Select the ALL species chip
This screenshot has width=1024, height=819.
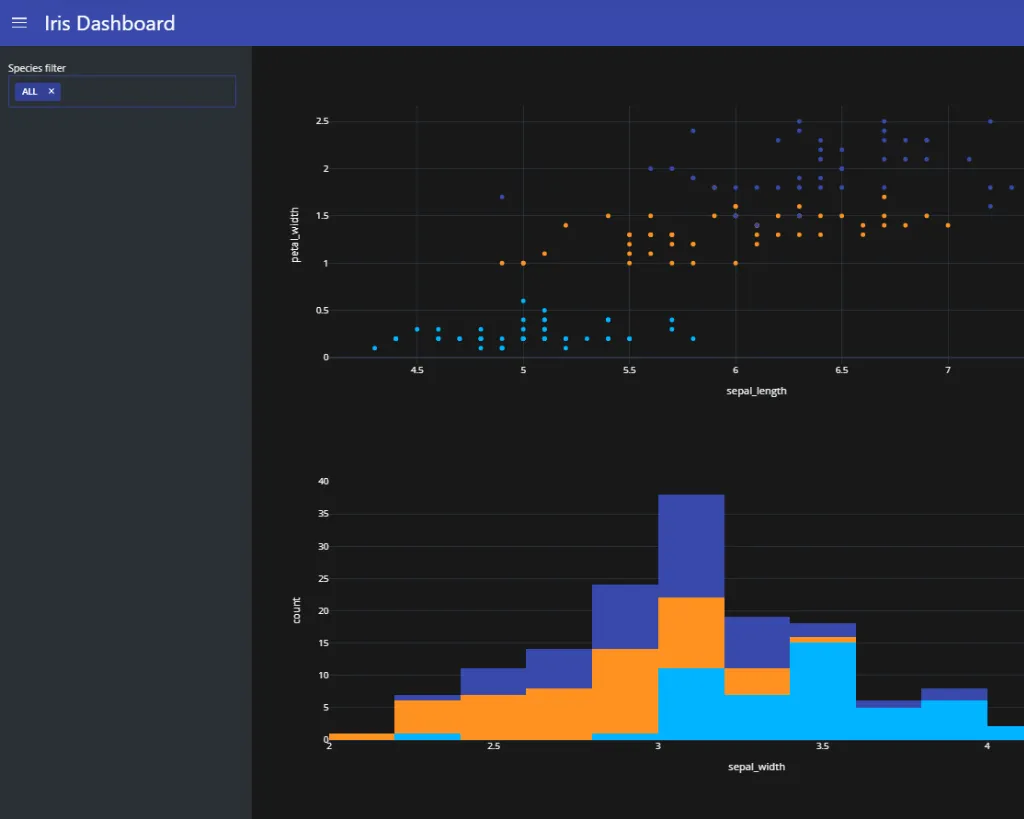(30, 91)
